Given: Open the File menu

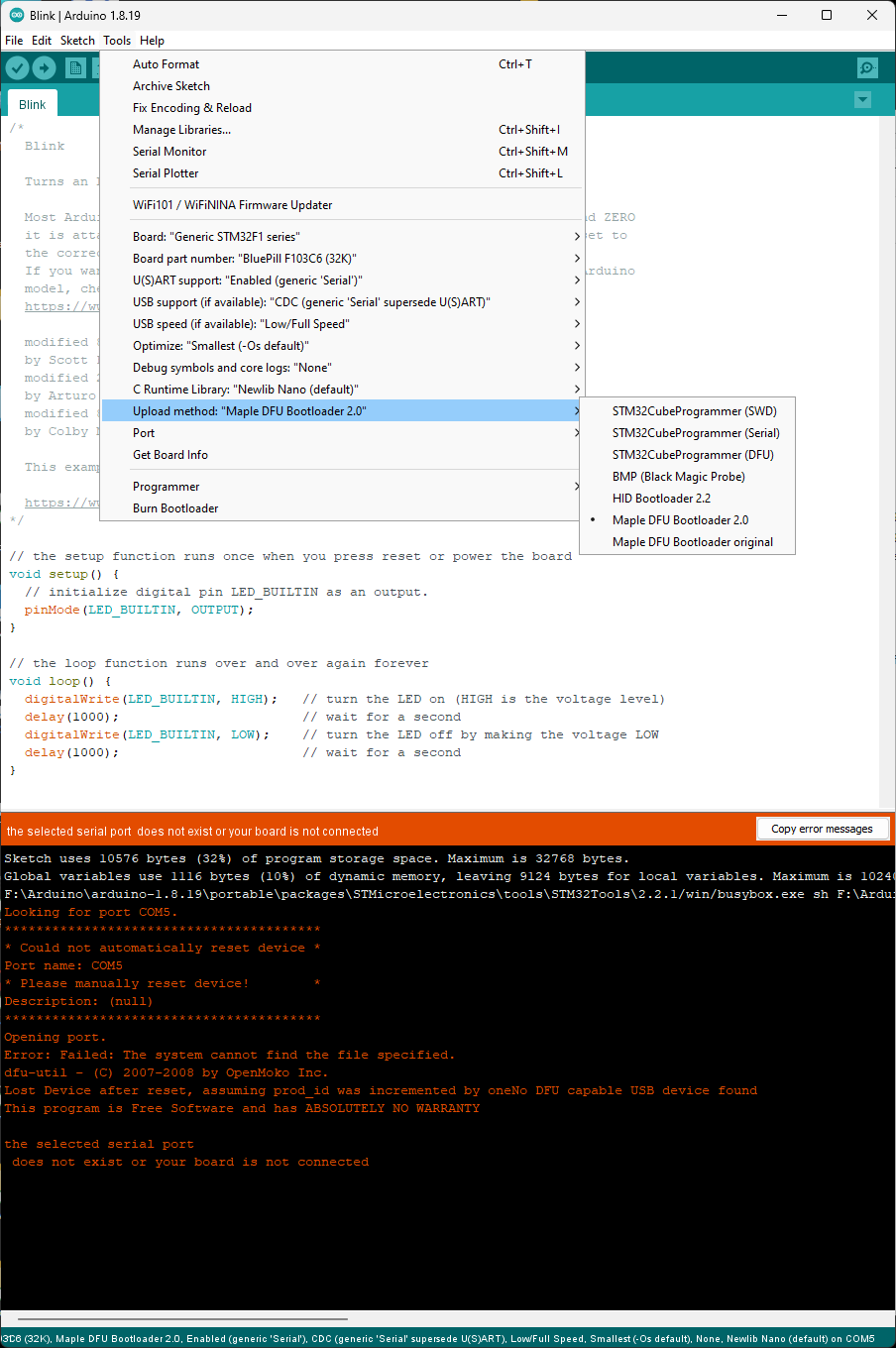Looking at the screenshot, I should (x=14, y=41).
